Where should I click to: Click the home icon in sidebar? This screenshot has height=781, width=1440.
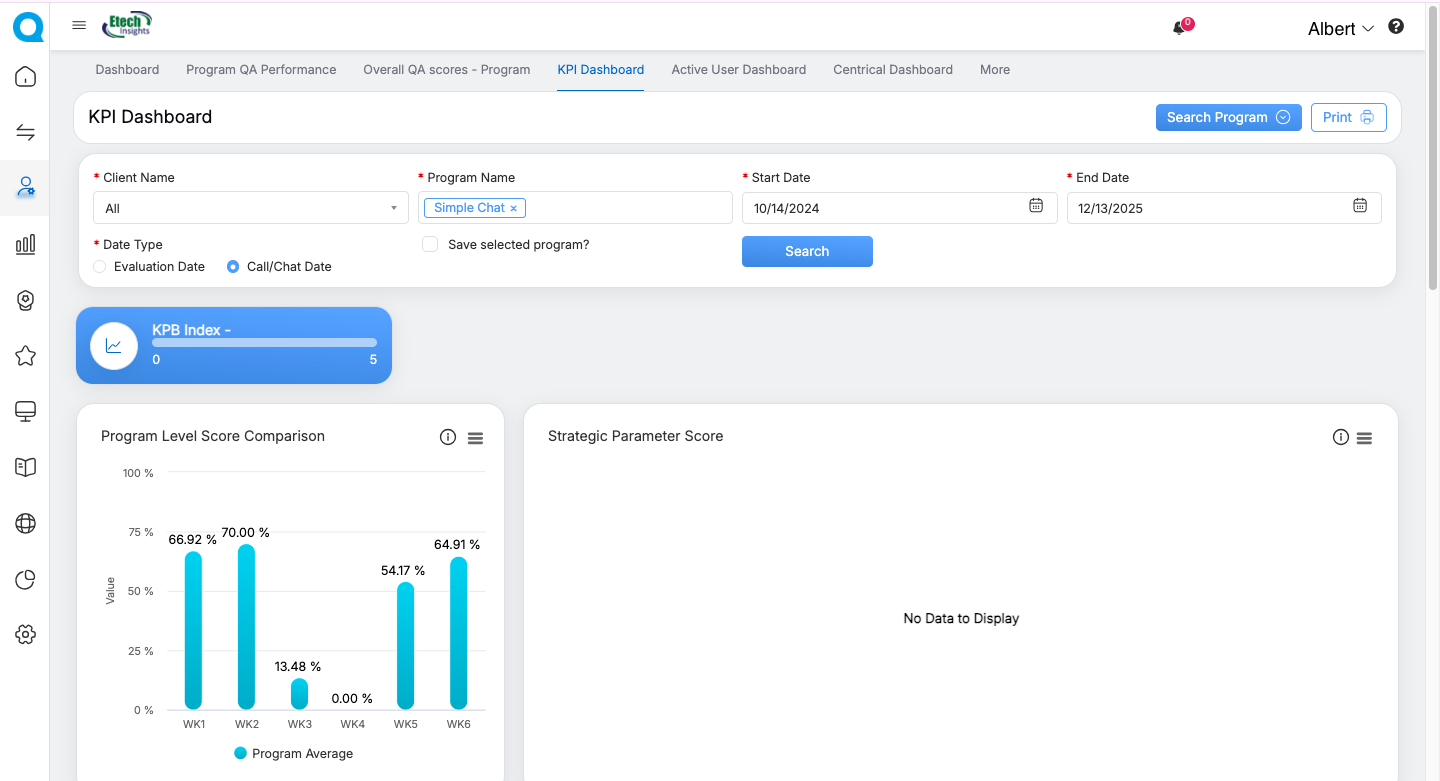coord(26,78)
